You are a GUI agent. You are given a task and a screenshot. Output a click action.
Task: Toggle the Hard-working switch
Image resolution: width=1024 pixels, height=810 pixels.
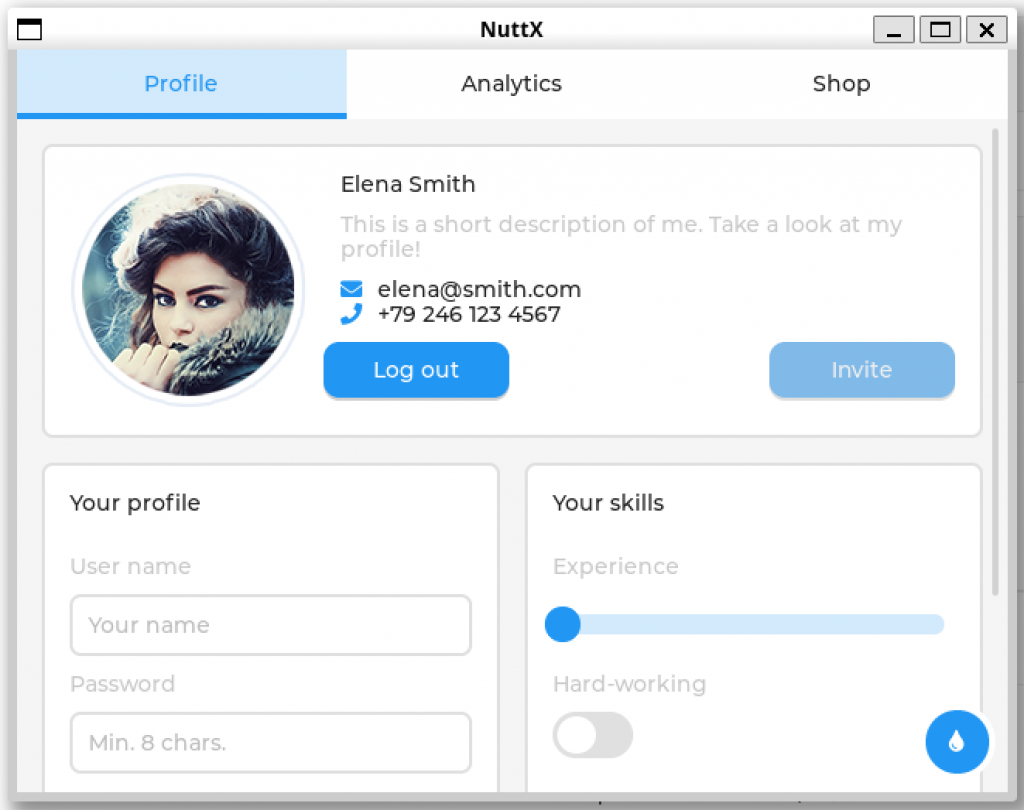[593, 736]
